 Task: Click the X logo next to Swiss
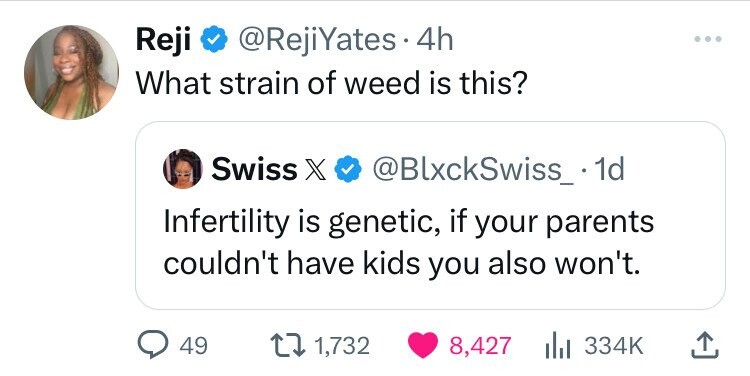pyautogui.click(x=316, y=170)
